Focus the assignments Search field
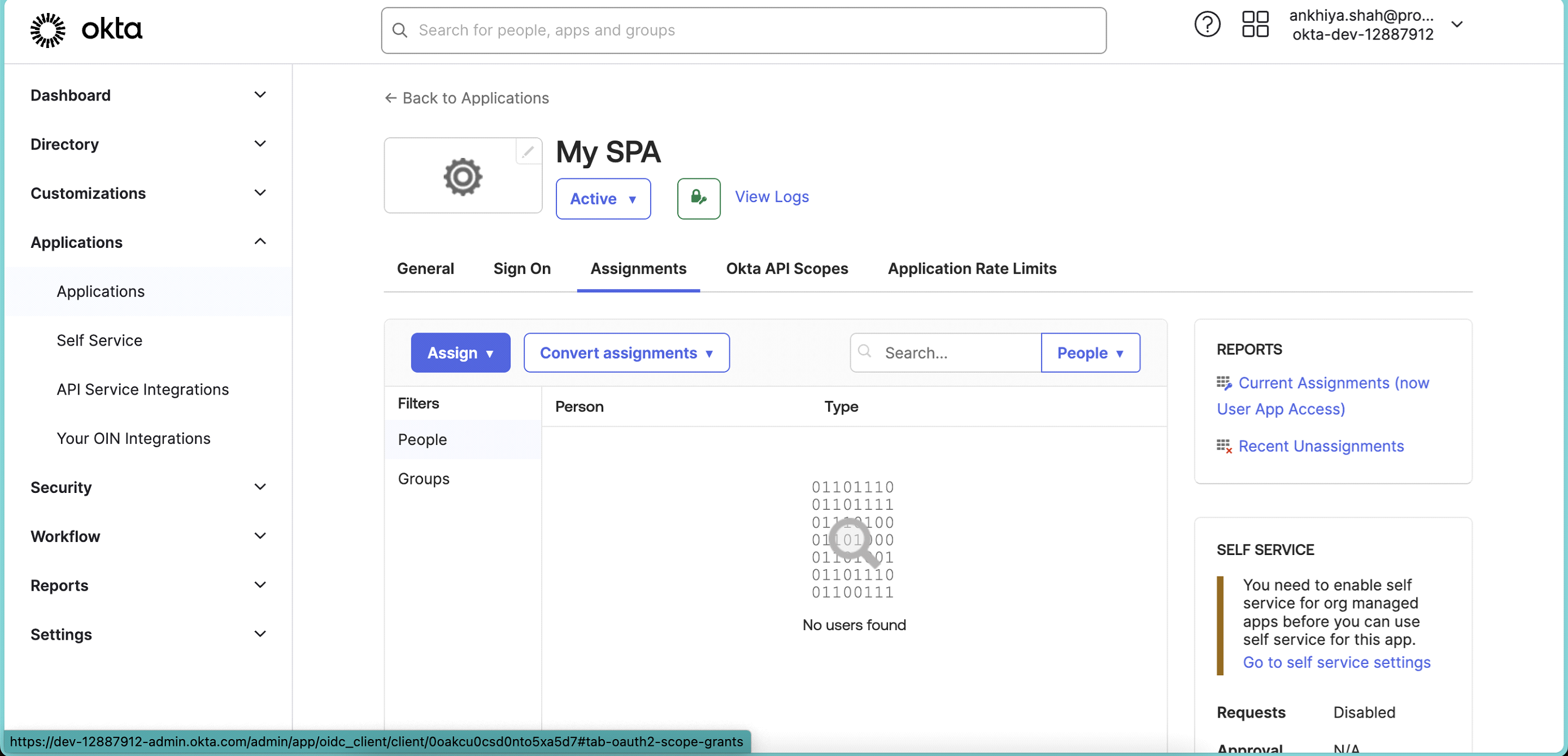The width and height of the screenshot is (1568, 756). click(x=946, y=353)
